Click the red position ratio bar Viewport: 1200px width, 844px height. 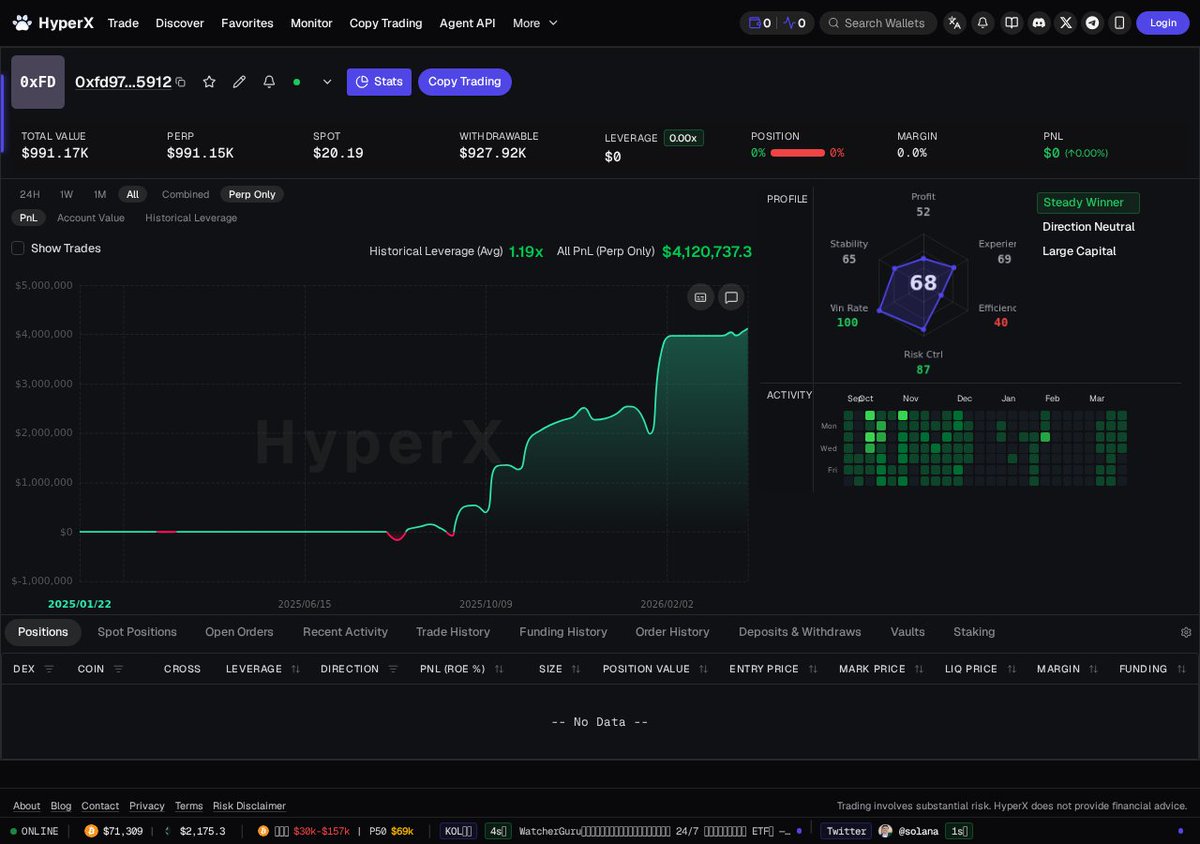(x=797, y=154)
